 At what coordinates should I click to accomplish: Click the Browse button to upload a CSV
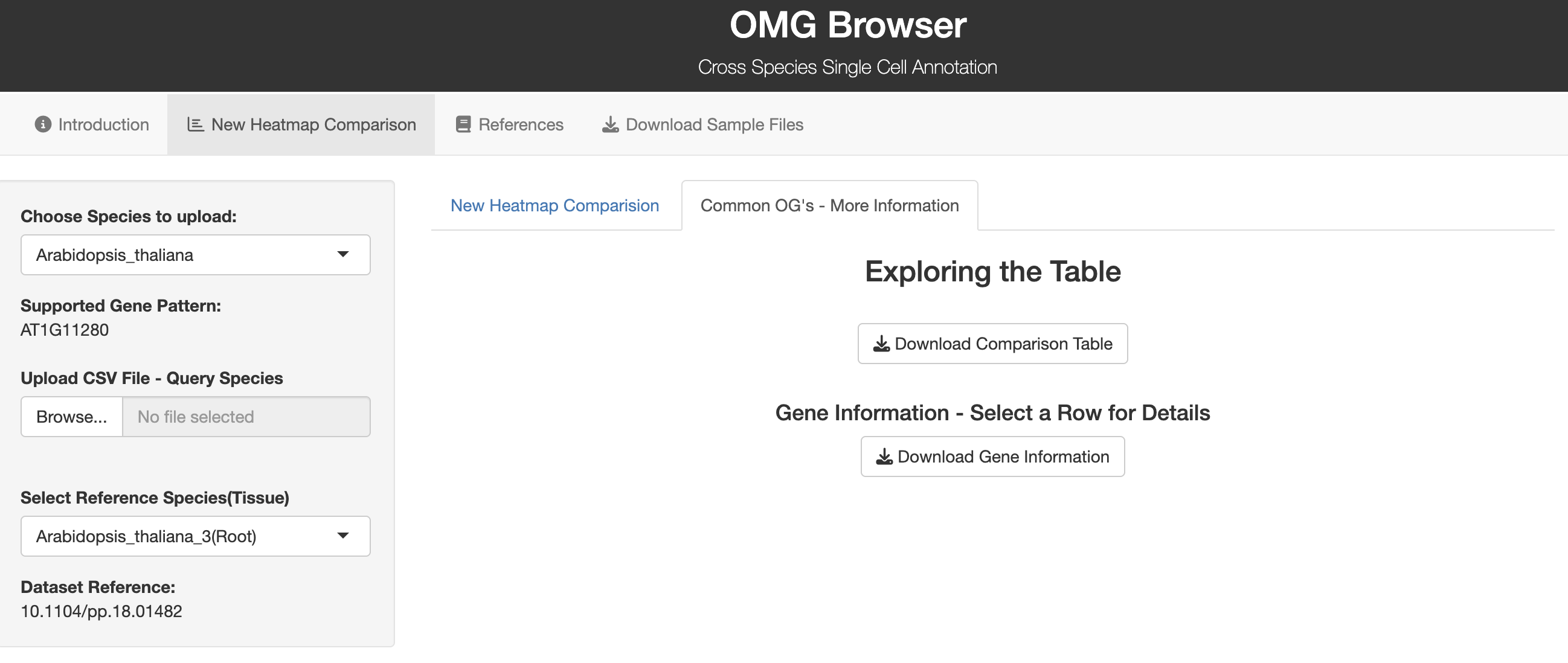71,417
